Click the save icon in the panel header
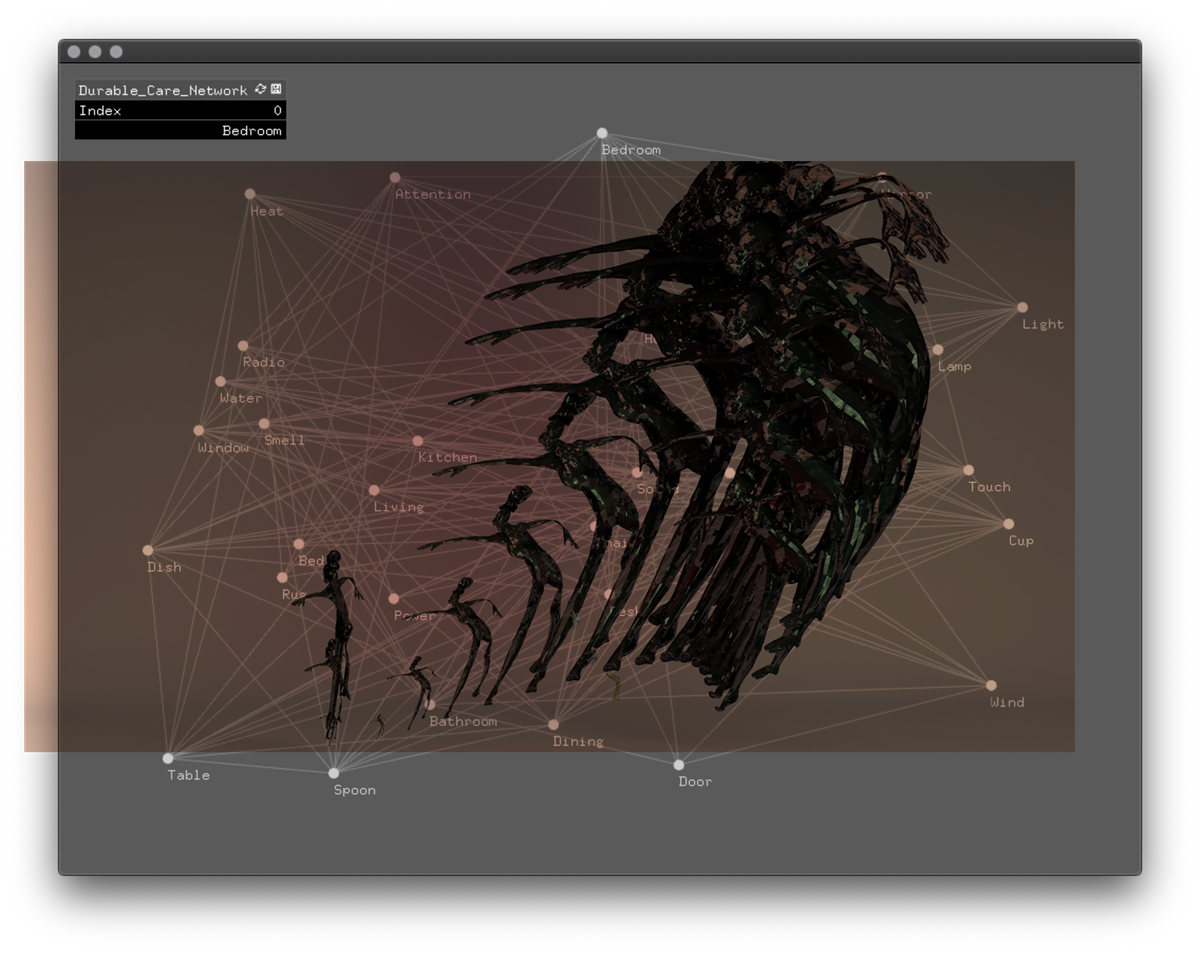Screen dimensions: 1200x953 (x=276, y=89)
